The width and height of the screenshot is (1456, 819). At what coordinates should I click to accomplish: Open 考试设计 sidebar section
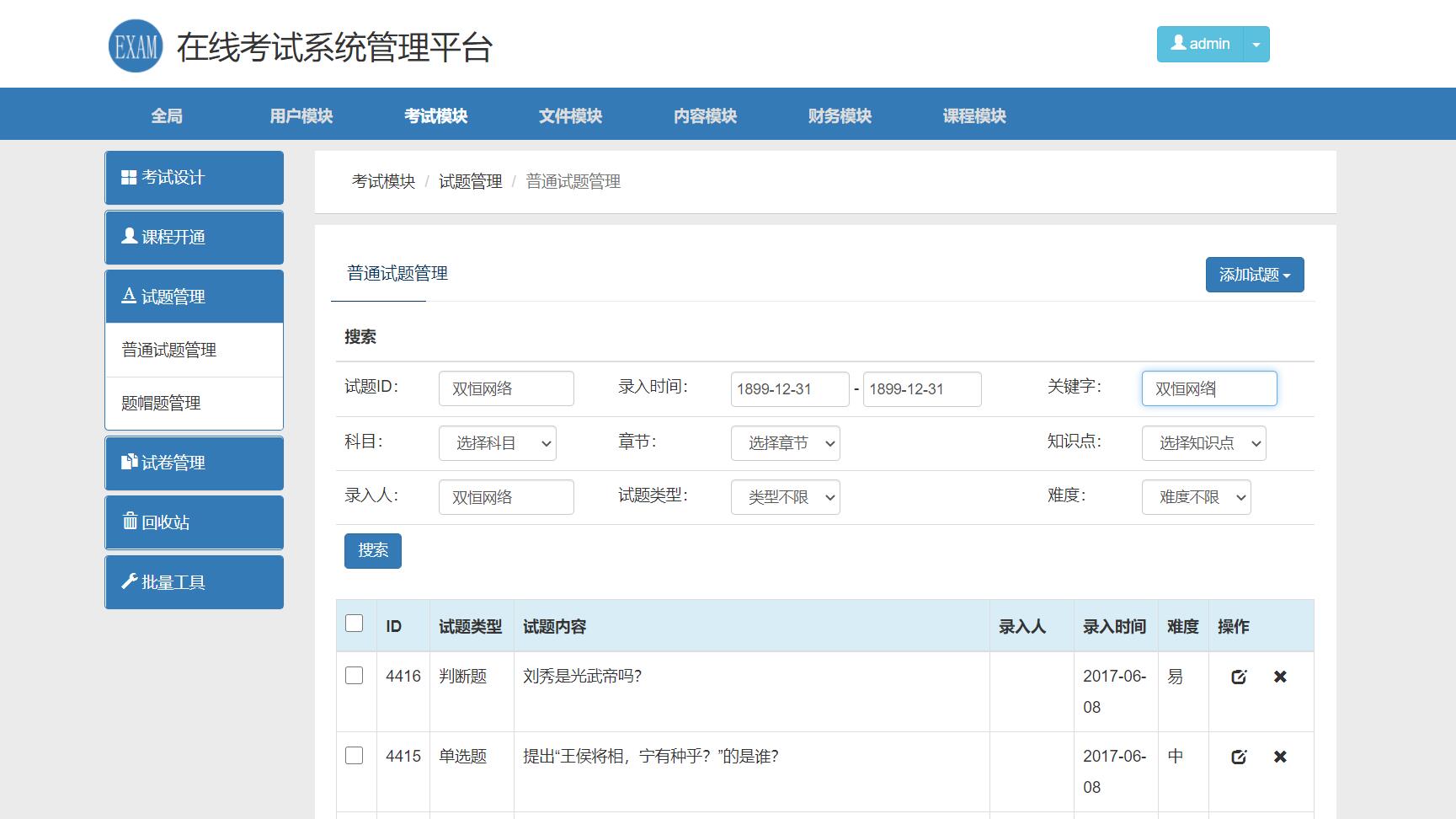(x=194, y=178)
